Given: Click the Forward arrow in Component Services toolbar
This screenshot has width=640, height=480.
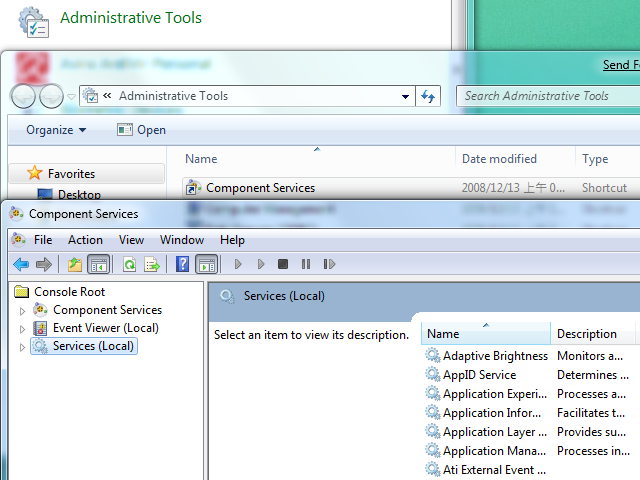Looking at the screenshot, I should tap(44, 264).
